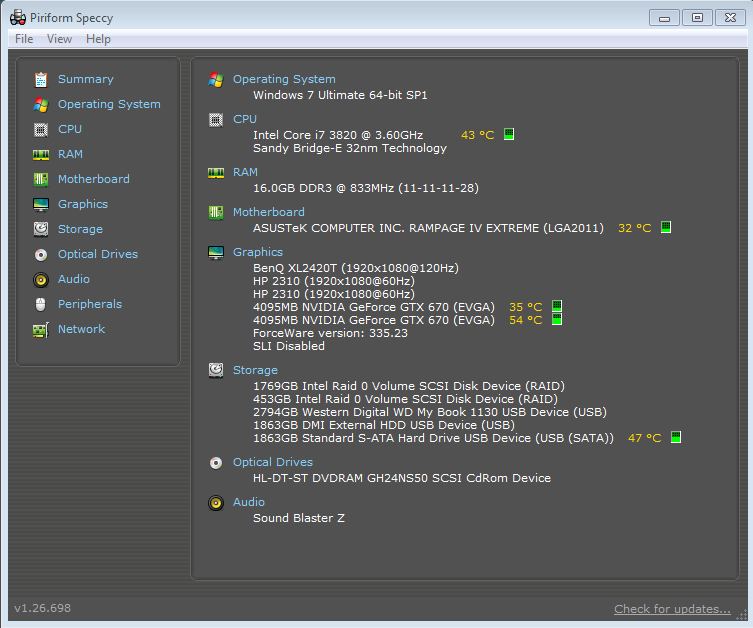This screenshot has height=628, width=753.
Task: Click the Motherboard icon in main panel
Action: [x=216, y=213]
